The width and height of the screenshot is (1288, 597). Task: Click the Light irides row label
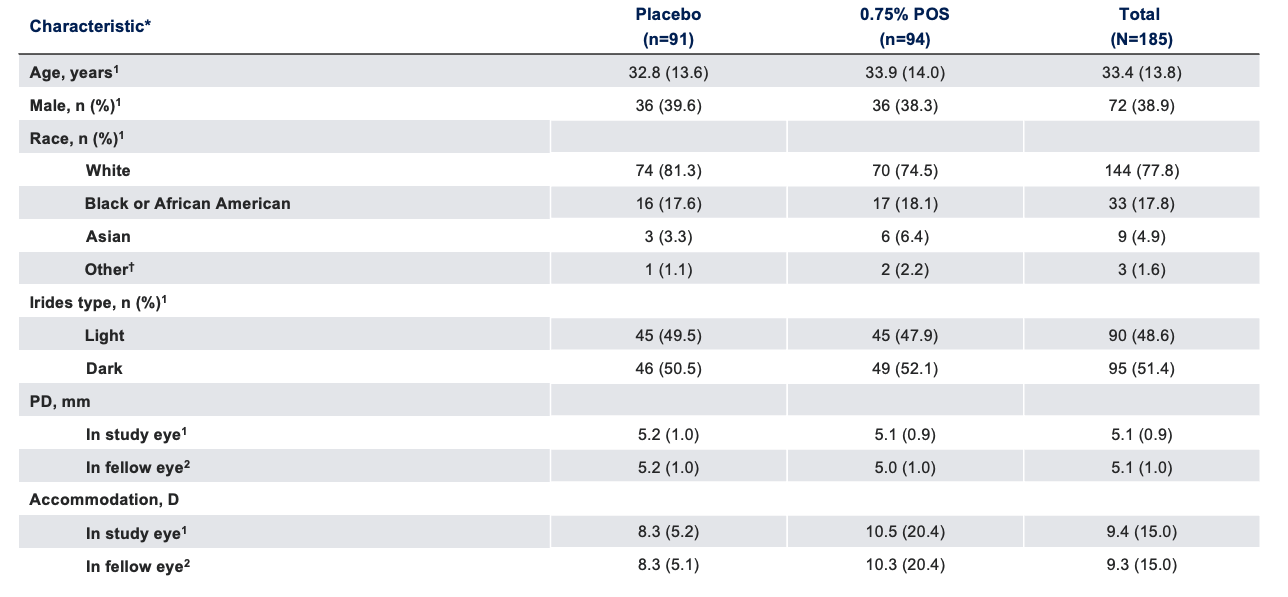point(105,335)
